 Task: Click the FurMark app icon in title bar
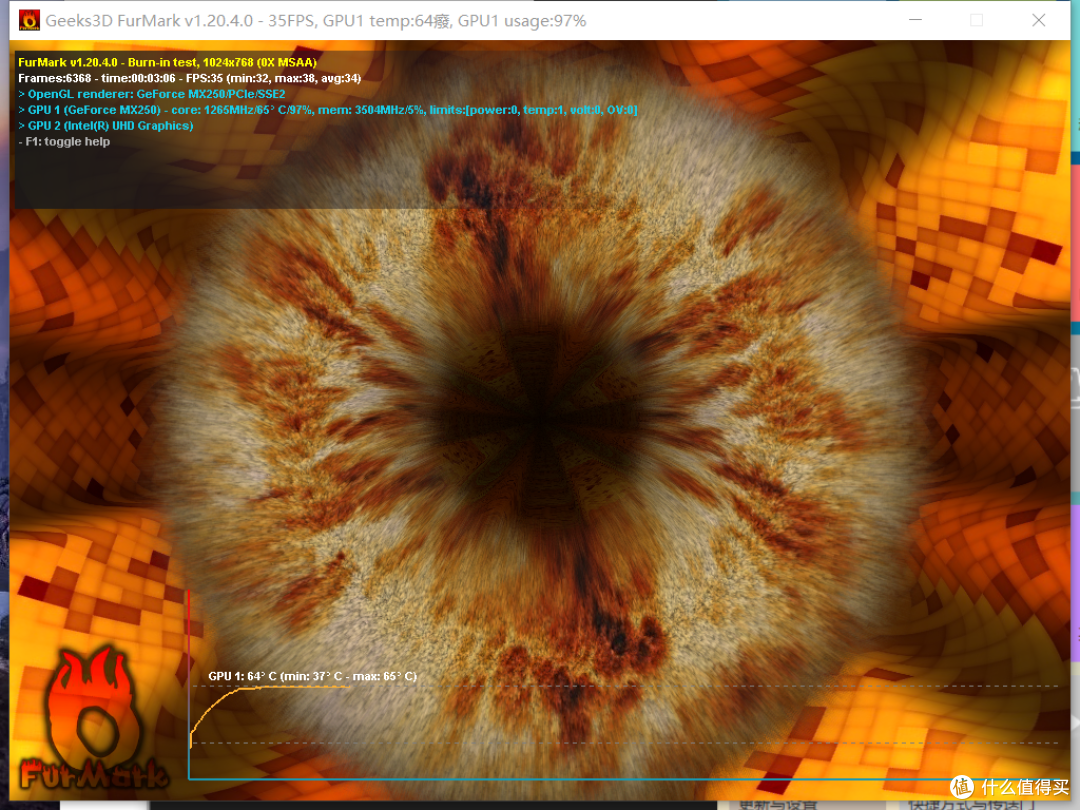click(x=29, y=21)
